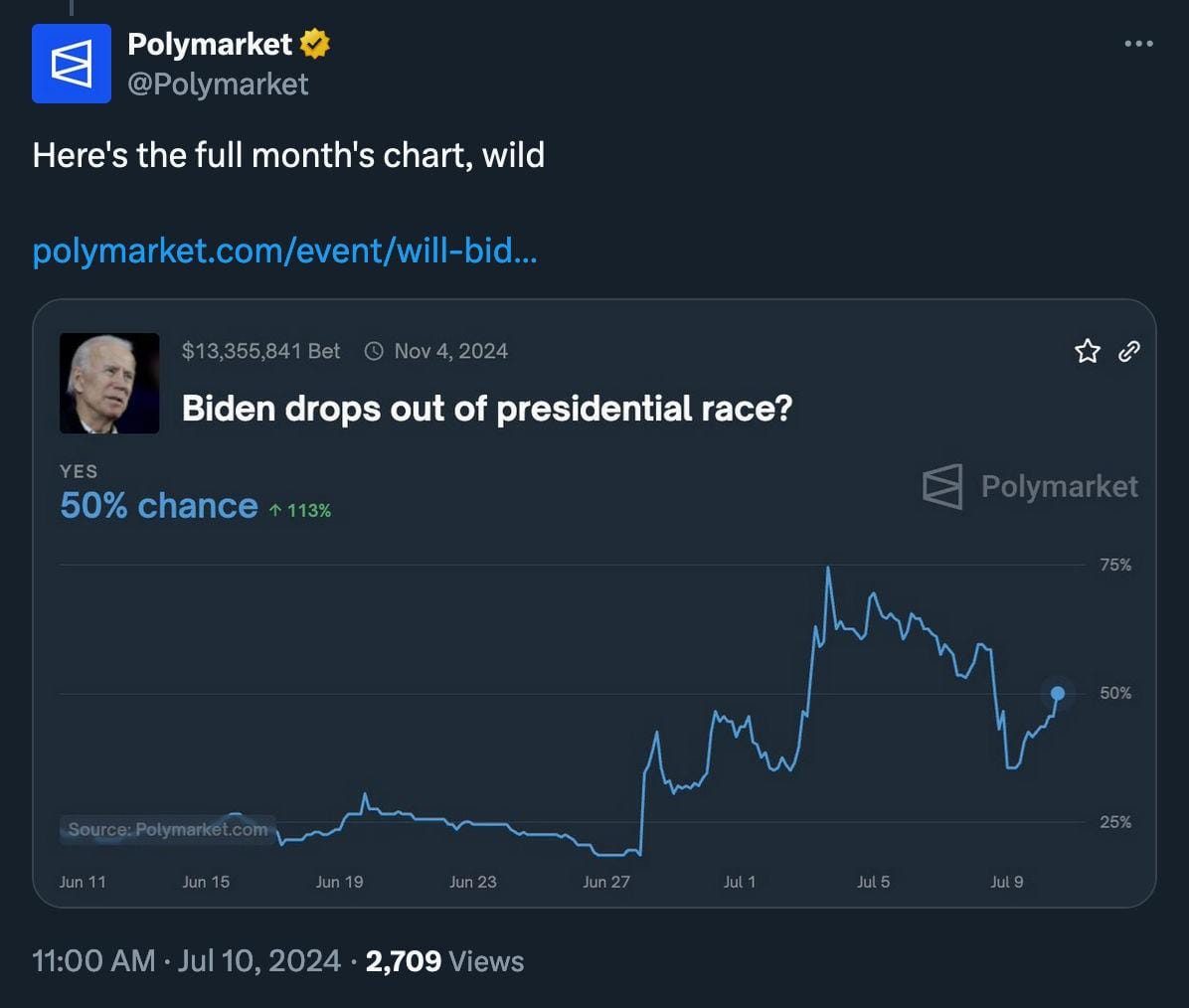This screenshot has height=1008, width=1189.
Task: Open the polymarket.com/event/will-bid... link
Action: coord(284,251)
